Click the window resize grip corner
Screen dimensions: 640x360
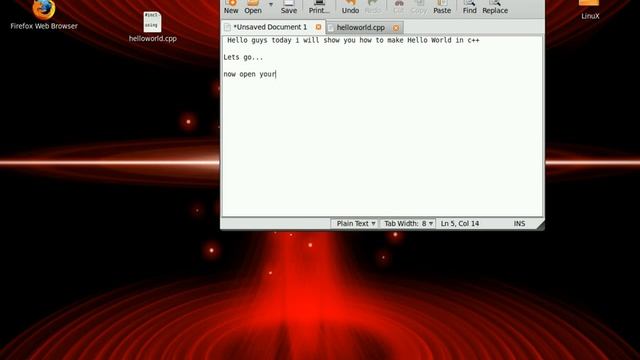coord(540,225)
